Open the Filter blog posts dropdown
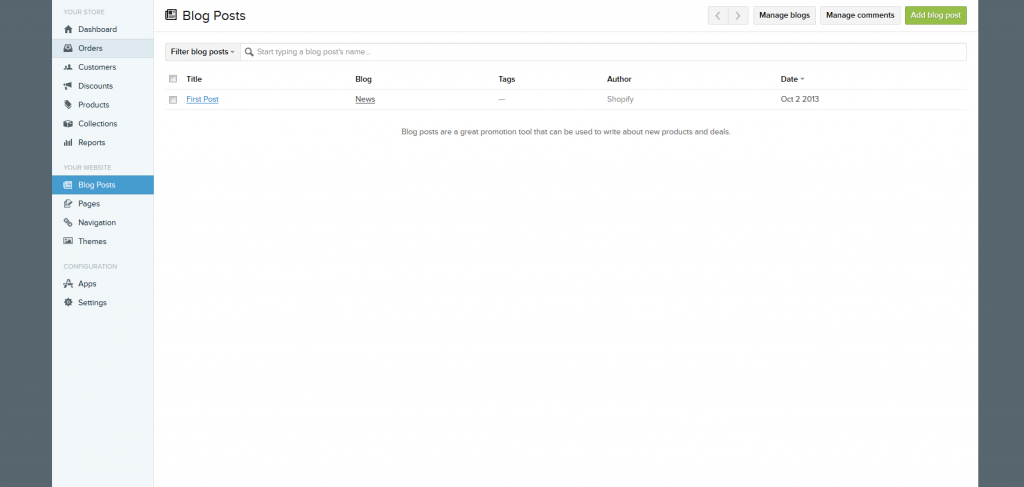 tap(202, 52)
